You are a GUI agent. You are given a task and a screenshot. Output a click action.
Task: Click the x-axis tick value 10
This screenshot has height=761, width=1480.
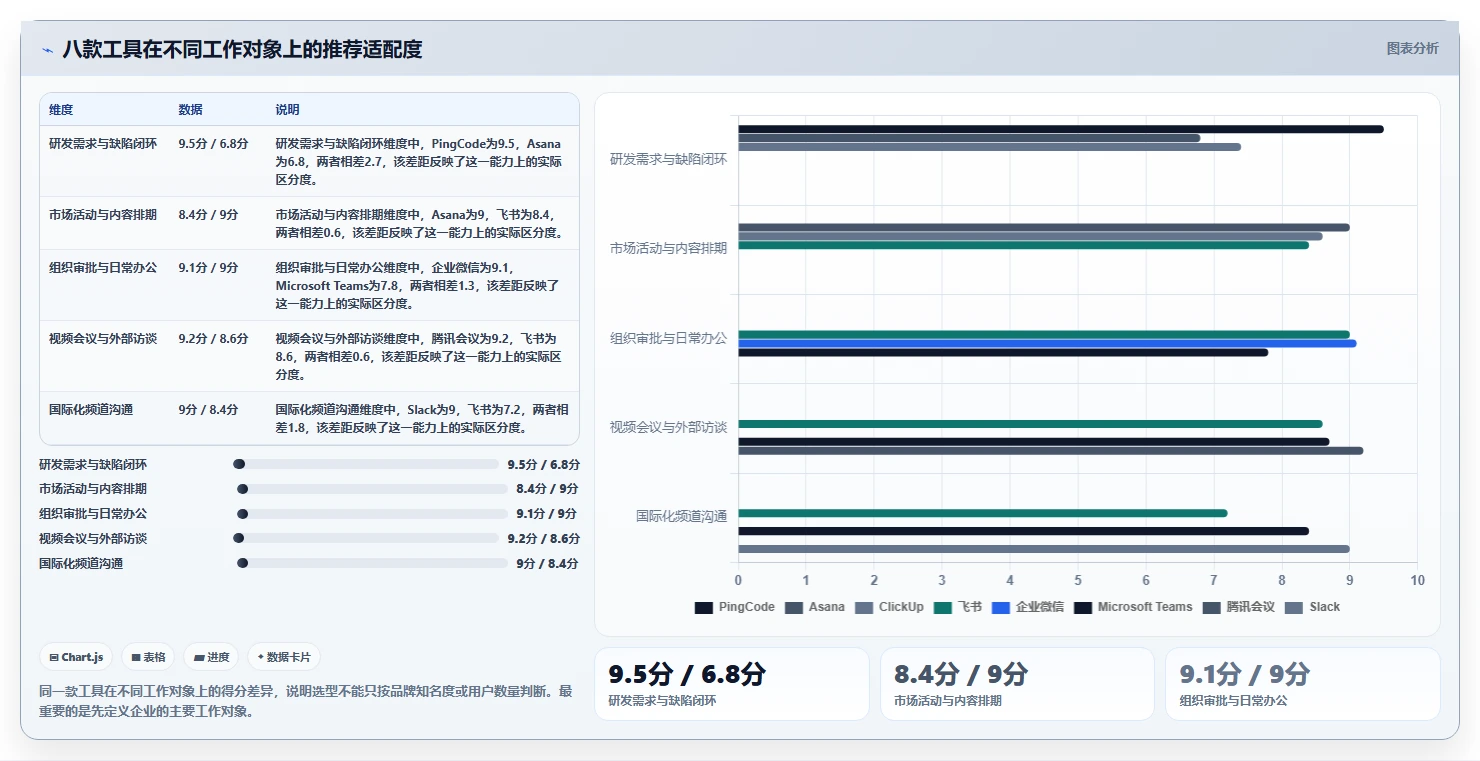click(x=1417, y=580)
